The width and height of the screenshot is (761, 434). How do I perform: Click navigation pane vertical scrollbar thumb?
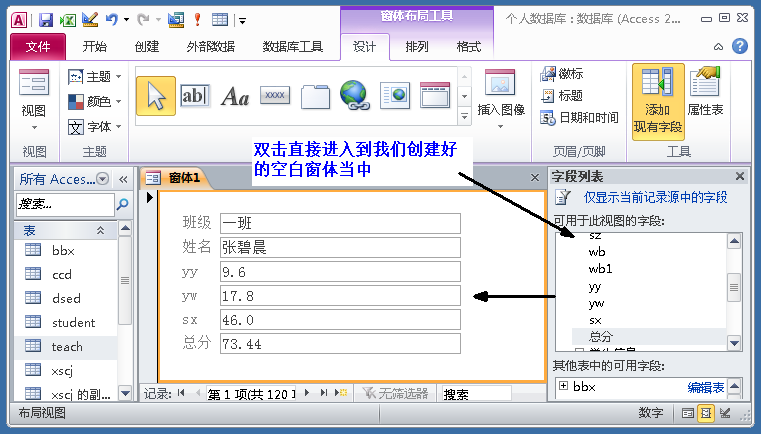click(x=125, y=280)
